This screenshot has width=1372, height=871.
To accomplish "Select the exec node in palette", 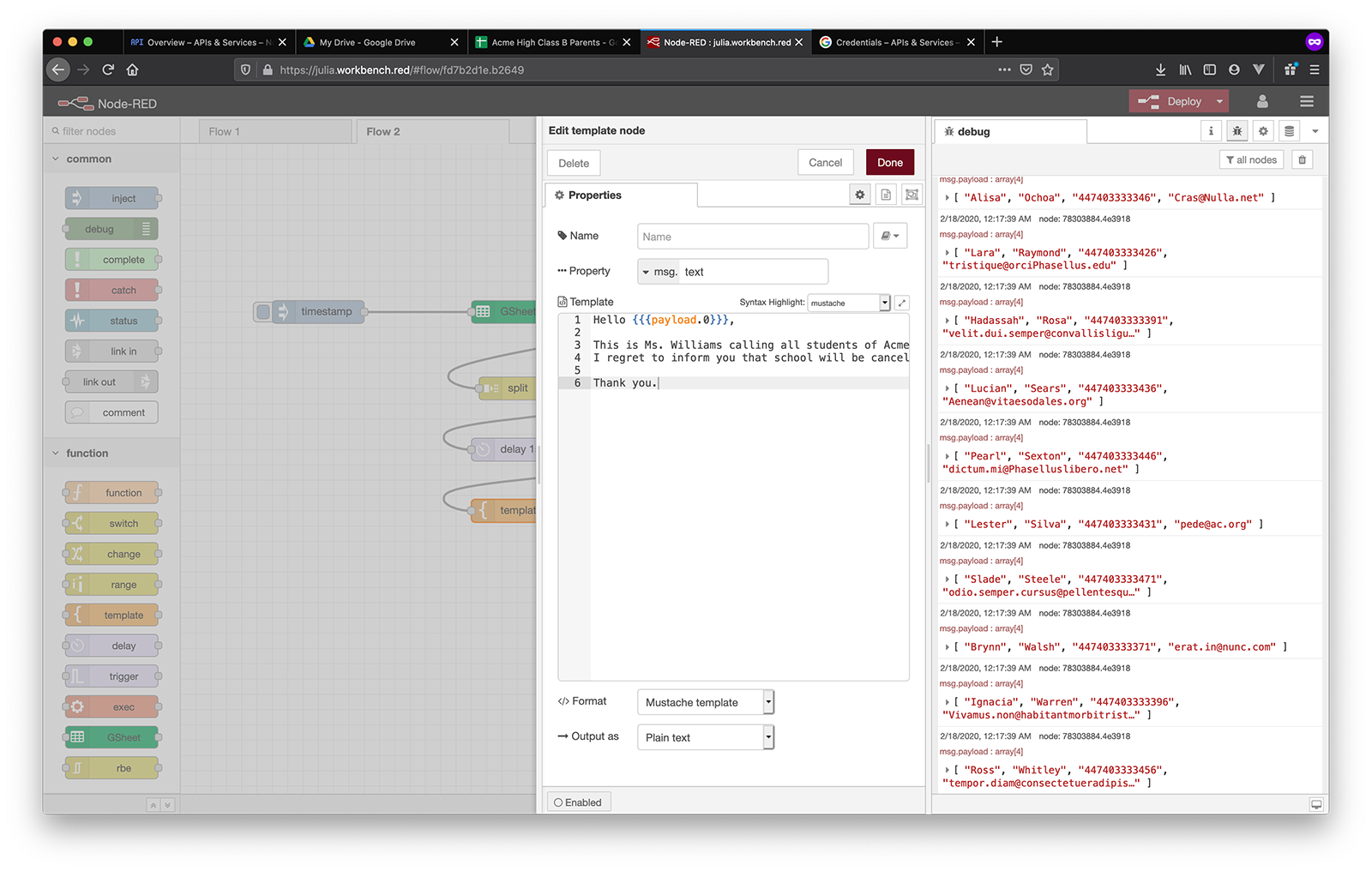I will click(x=111, y=706).
